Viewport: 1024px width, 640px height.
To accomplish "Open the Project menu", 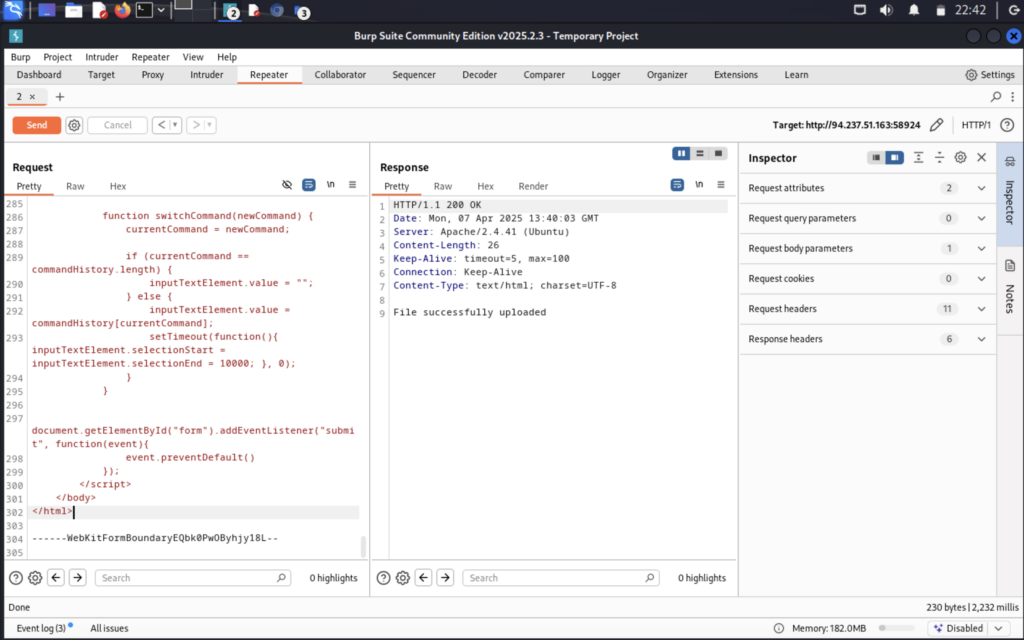I will tap(57, 57).
